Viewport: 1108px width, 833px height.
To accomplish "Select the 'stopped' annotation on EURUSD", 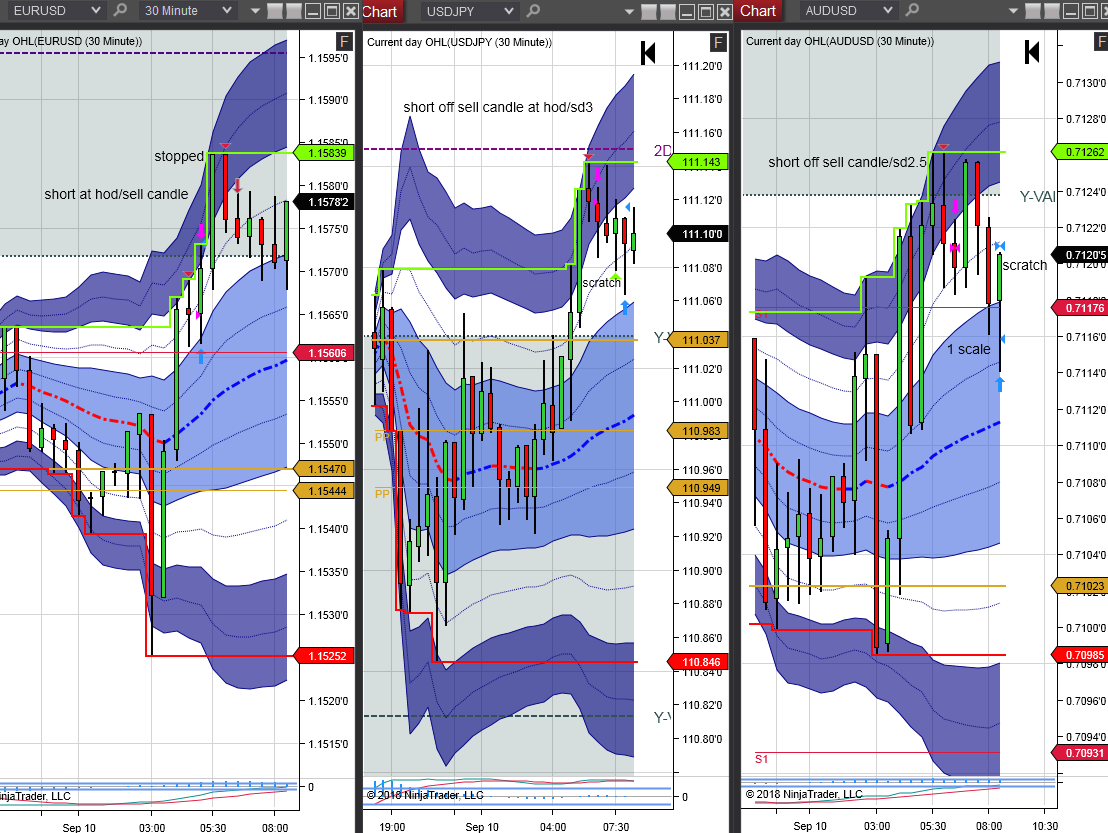I will click(x=179, y=156).
